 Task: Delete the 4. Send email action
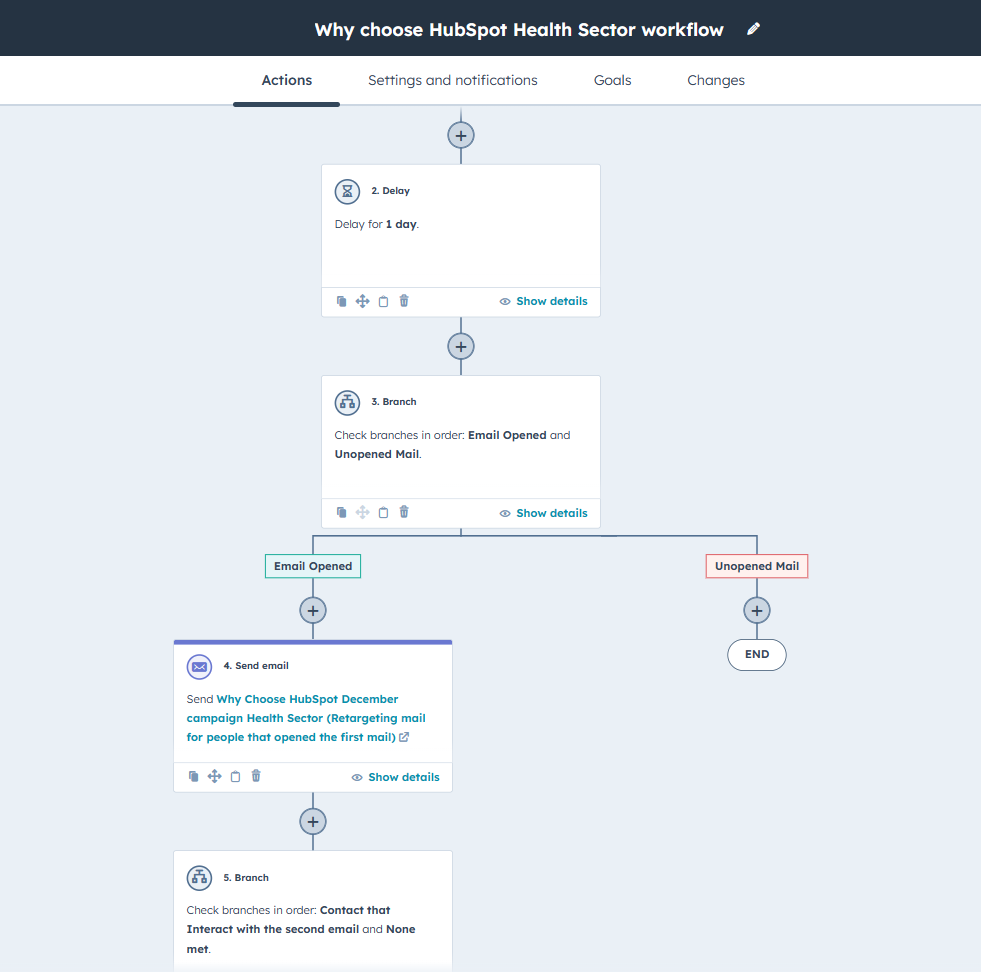point(256,776)
